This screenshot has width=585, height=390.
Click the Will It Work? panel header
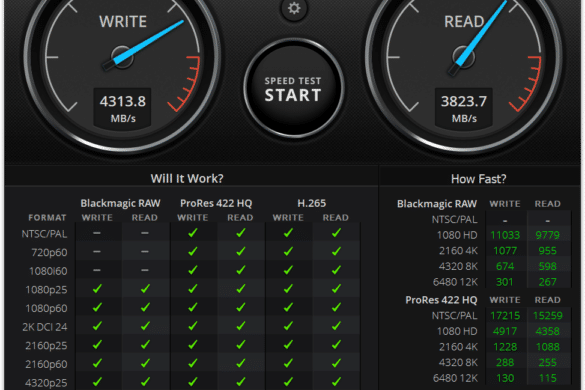coord(187,178)
